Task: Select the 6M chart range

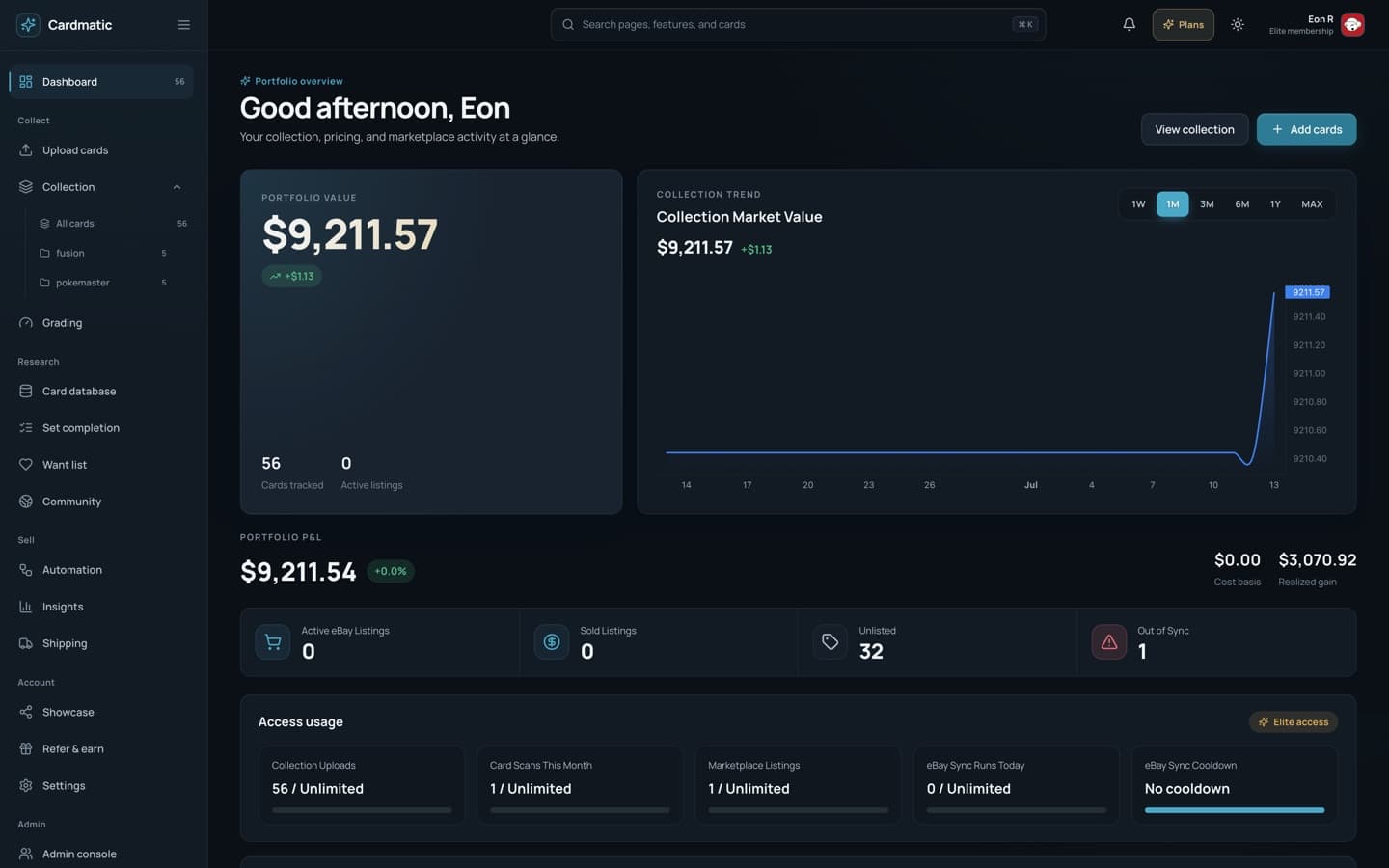Action: (1242, 204)
